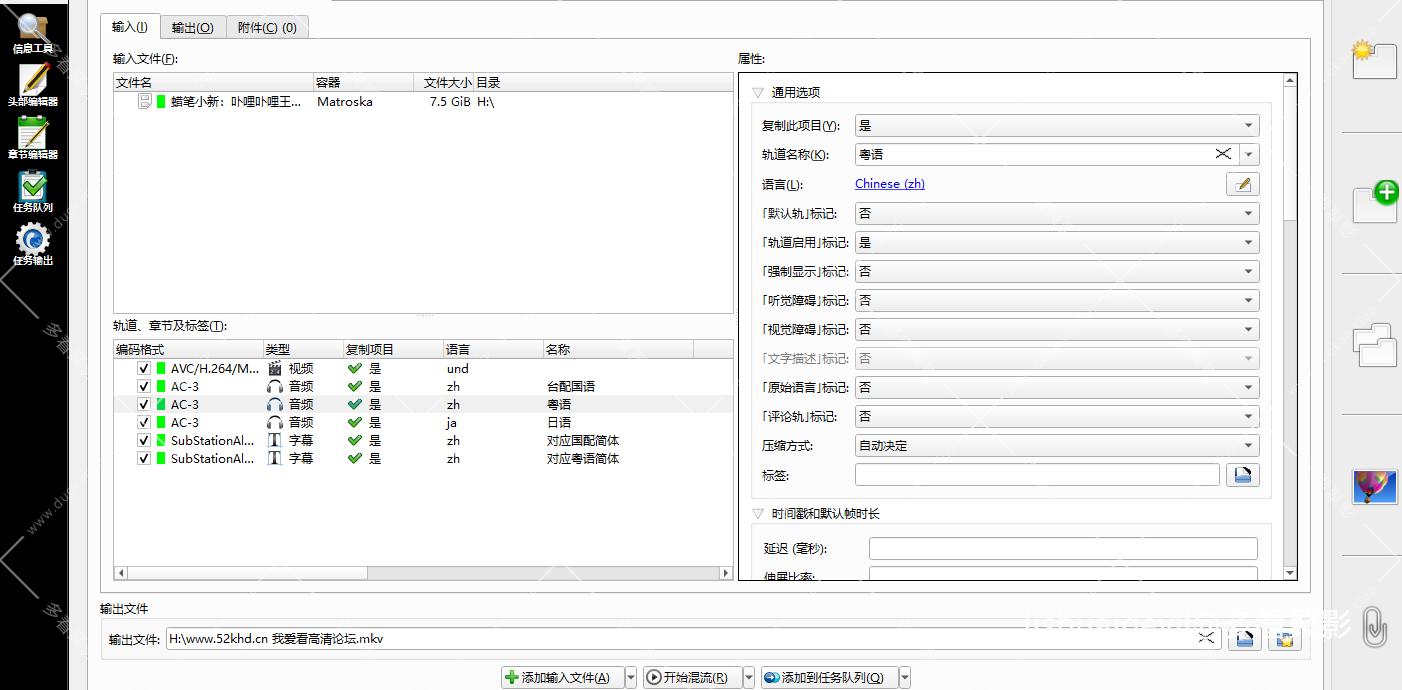
Task: Uncheck the 日语 audio track checkbox
Action: click(144, 422)
